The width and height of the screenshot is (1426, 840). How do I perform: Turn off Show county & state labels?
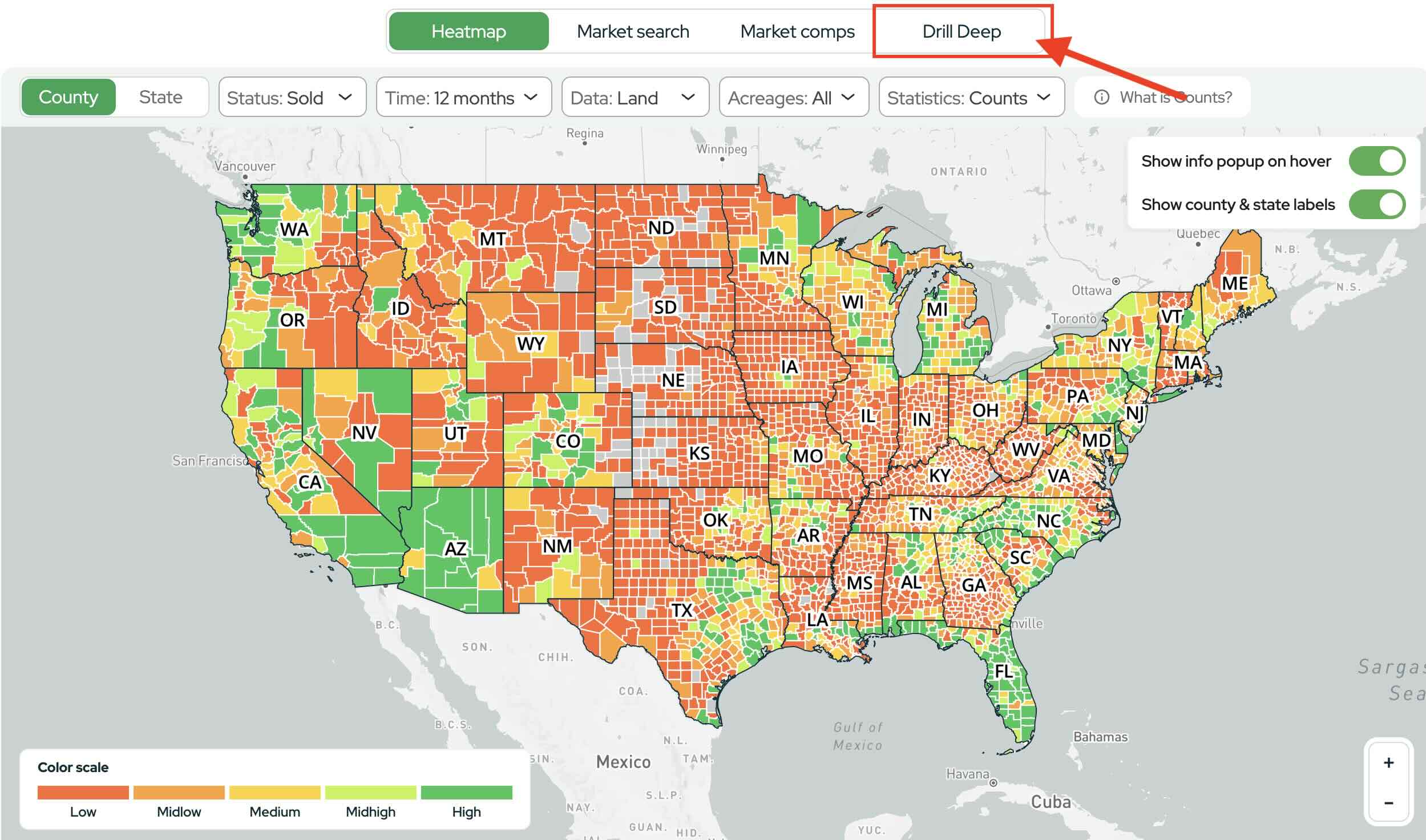(x=1376, y=205)
